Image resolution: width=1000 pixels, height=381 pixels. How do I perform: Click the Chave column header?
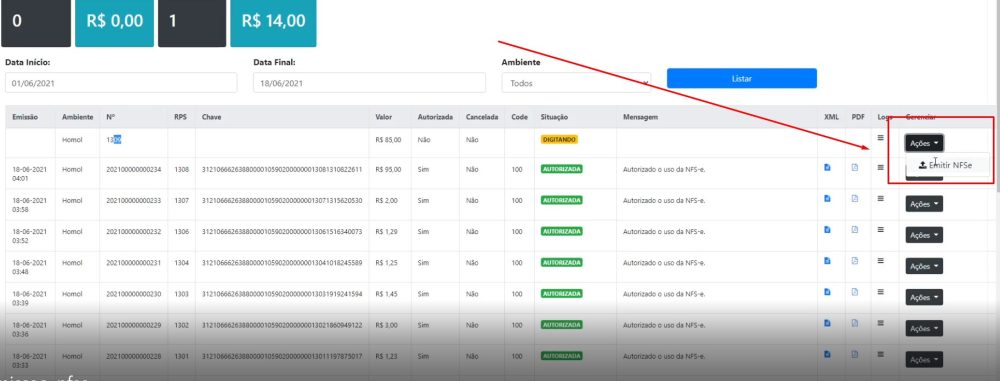tap(212, 117)
